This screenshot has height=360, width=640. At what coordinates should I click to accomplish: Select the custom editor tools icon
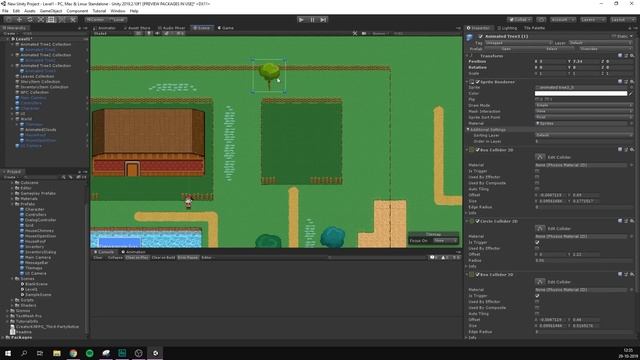pyautogui.click(x=73, y=20)
